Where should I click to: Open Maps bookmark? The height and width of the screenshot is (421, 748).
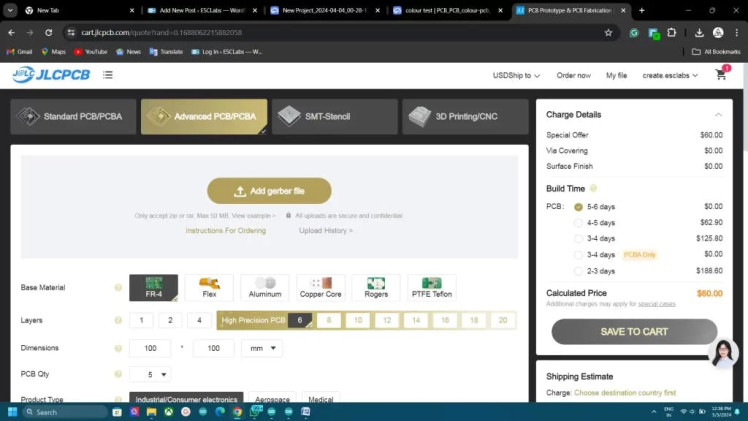pos(53,51)
